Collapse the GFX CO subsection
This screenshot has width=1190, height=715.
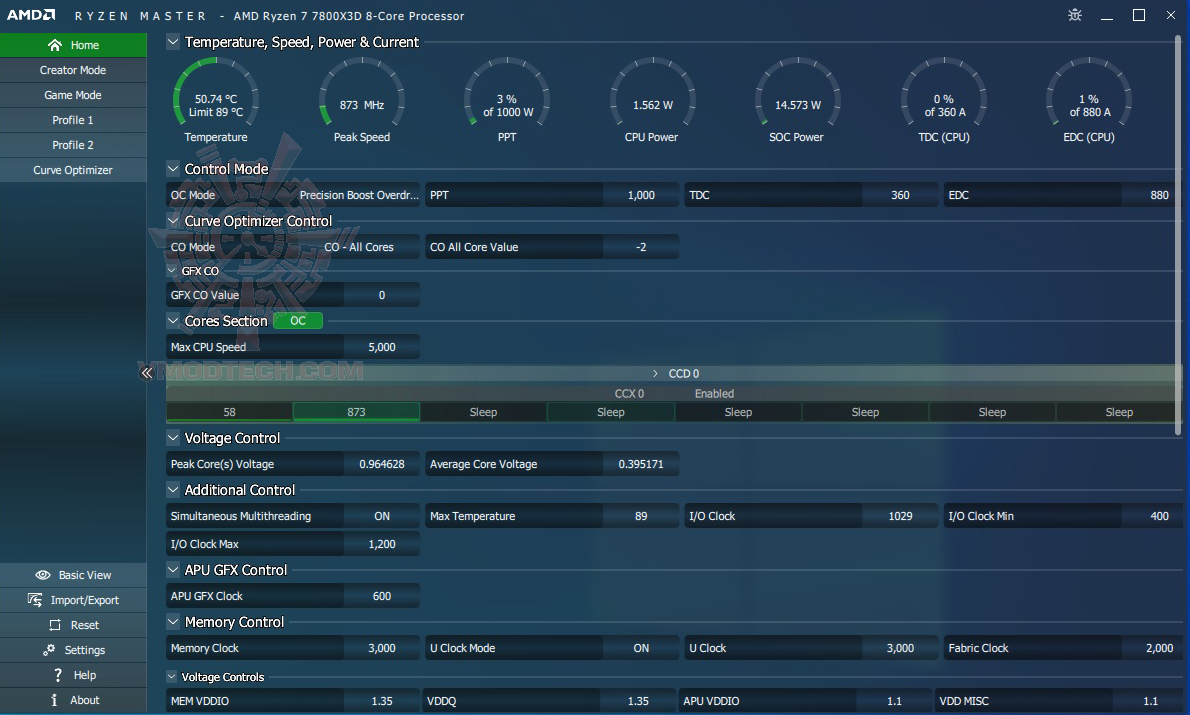[x=172, y=270]
